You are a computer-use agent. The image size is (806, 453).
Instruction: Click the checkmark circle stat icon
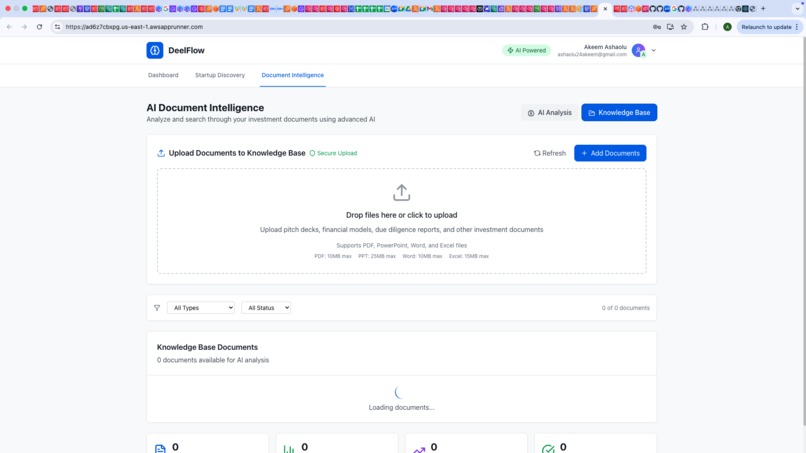(x=548, y=449)
